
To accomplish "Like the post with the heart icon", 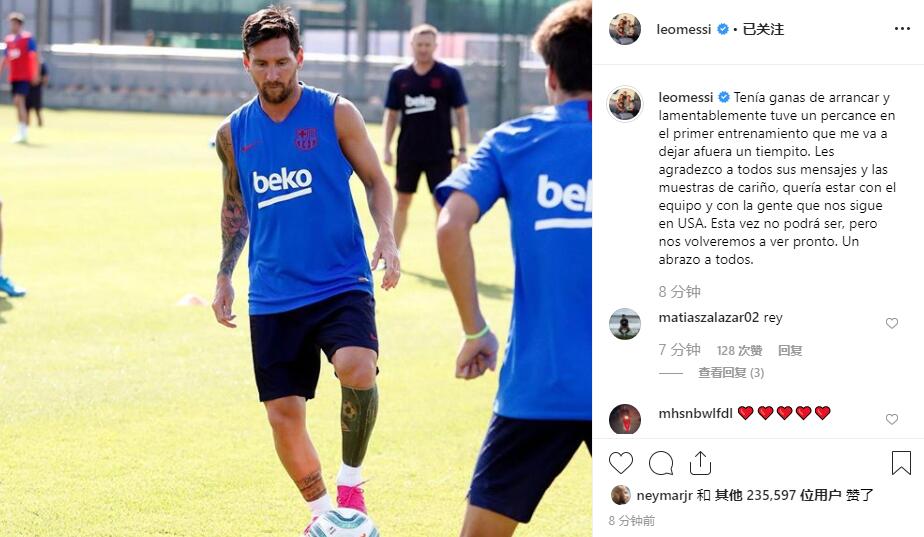I will (x=621, y=463).
